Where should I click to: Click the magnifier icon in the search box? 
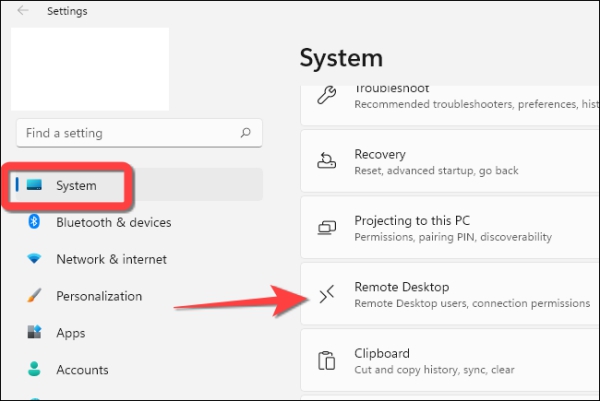tap(245, 133)
